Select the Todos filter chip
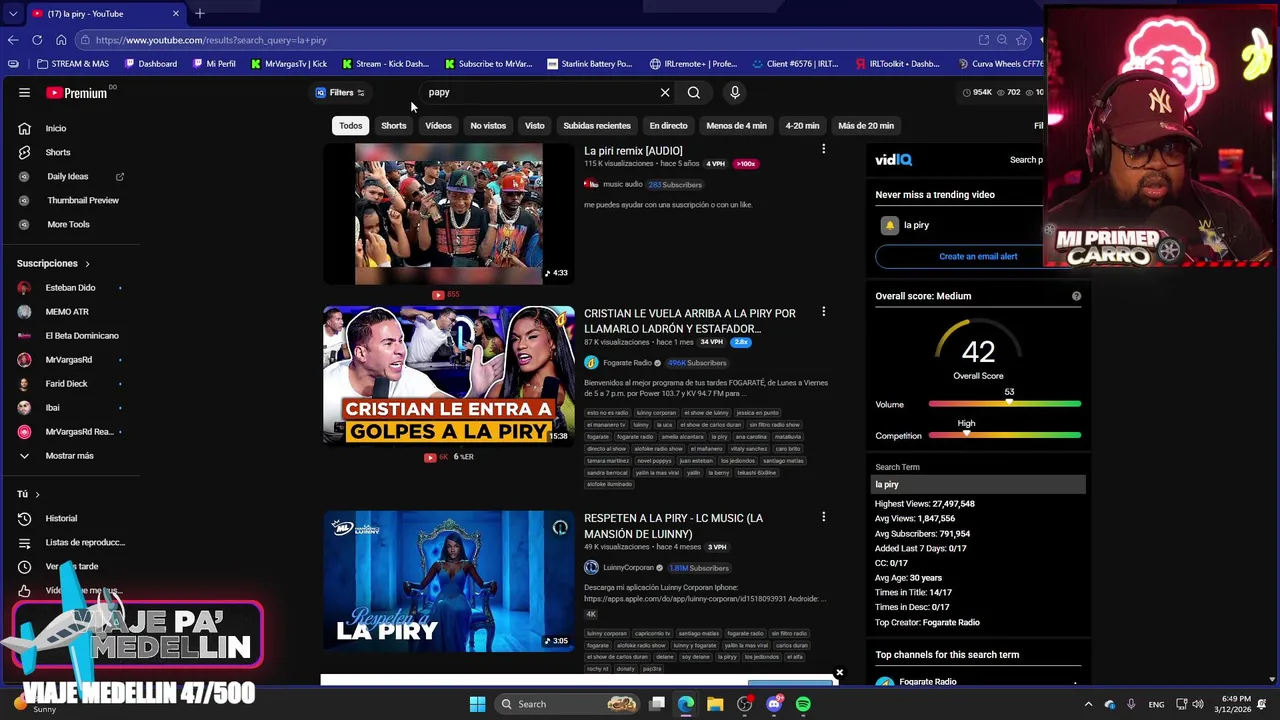This screenshot has width=1280, height=720. (x=350, y=126)
